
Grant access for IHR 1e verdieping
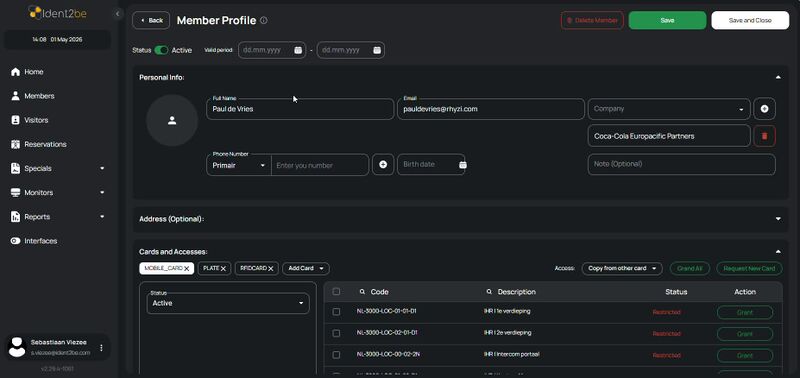[745, 312]
